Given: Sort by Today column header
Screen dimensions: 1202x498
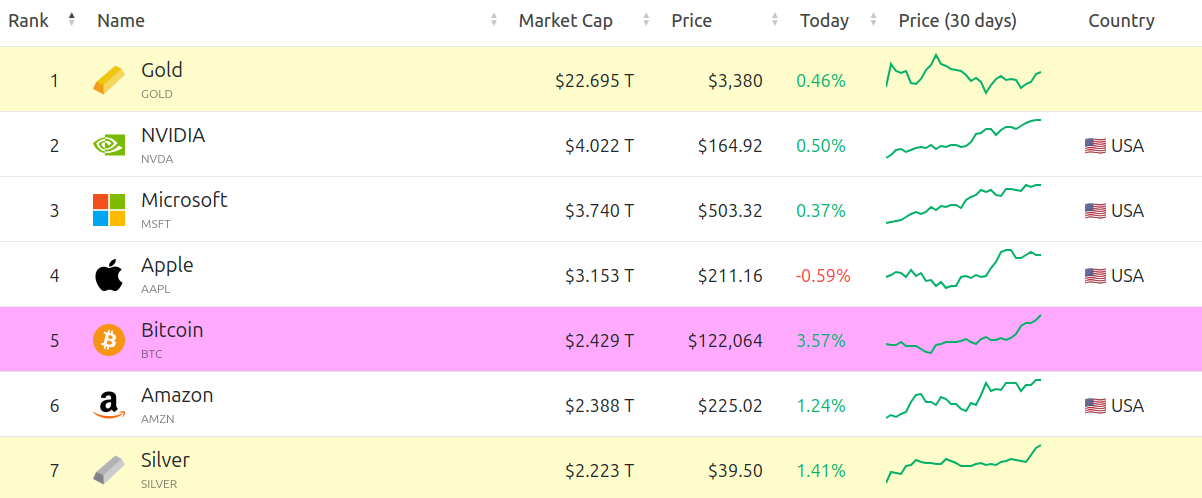Looking at the screenshot, I should 824,21.
